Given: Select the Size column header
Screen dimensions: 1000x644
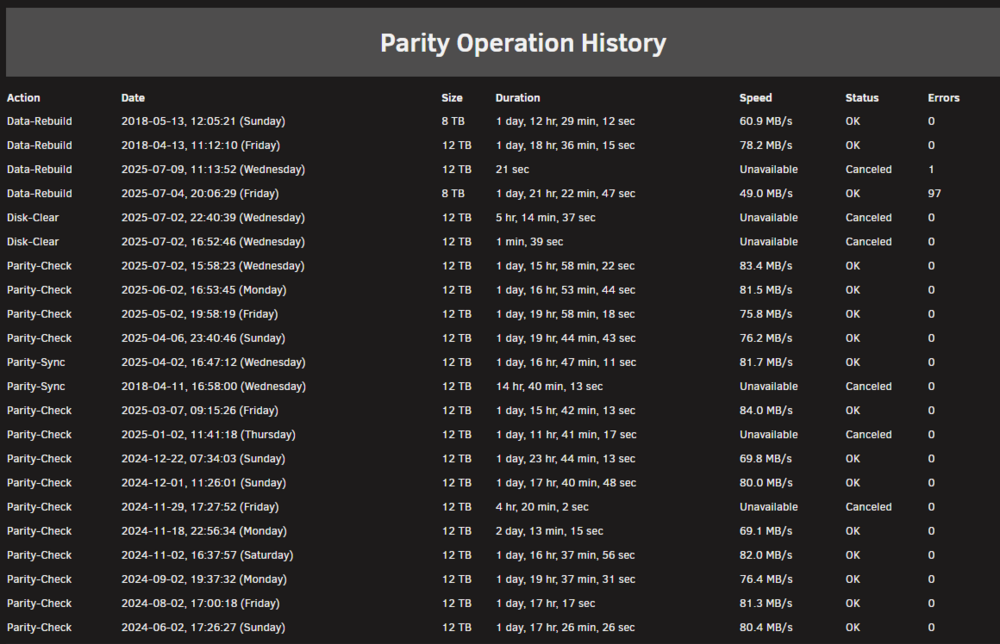Looking at the screenshot, I should [x=452, y=98].
